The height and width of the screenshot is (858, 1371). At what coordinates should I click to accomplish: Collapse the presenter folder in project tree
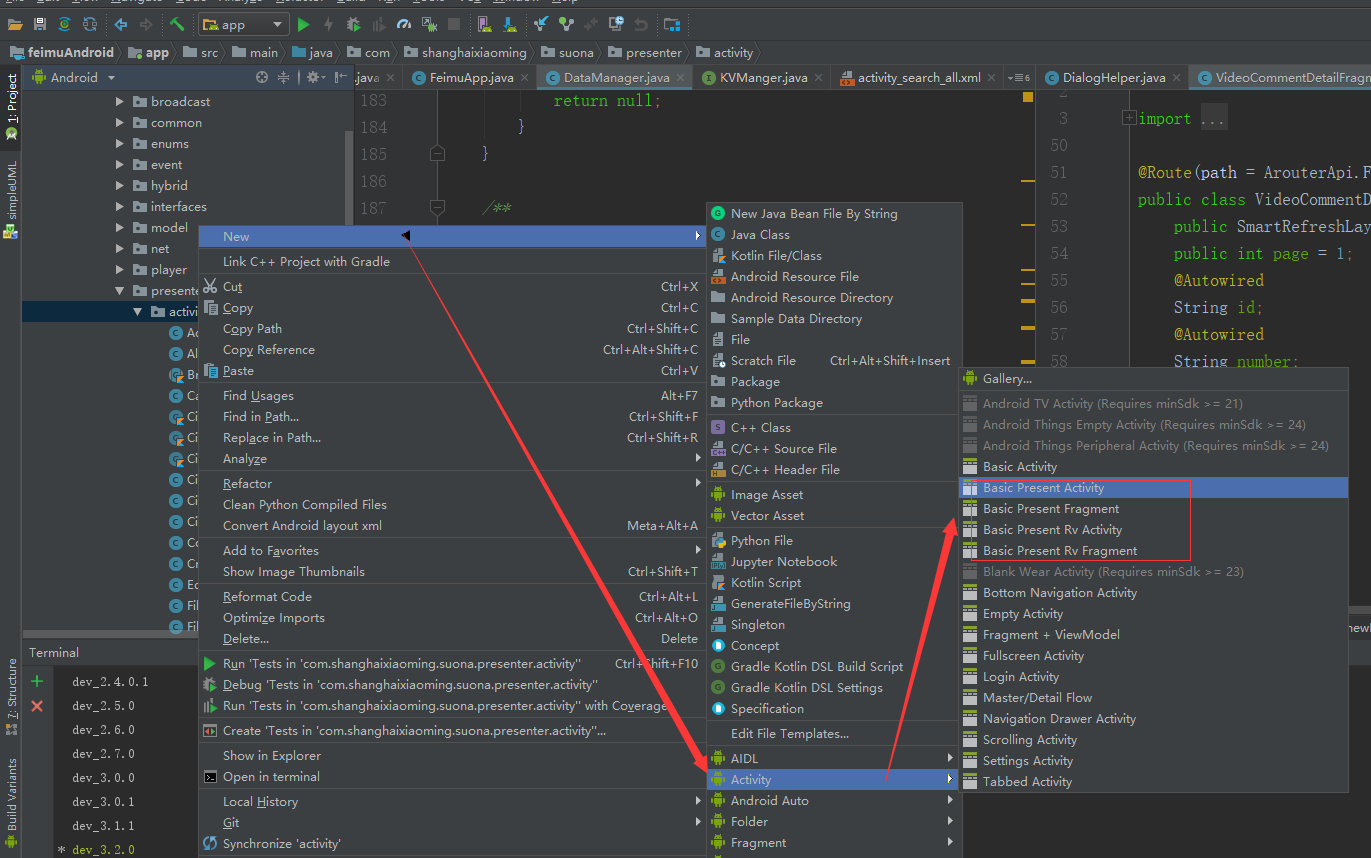tap(120, 291)
